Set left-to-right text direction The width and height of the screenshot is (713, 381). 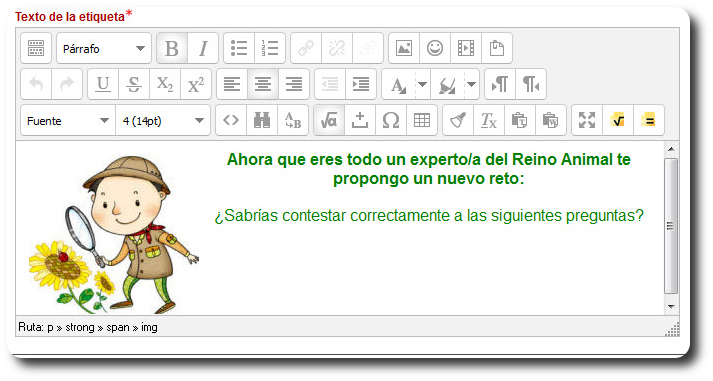pos(500,84)
